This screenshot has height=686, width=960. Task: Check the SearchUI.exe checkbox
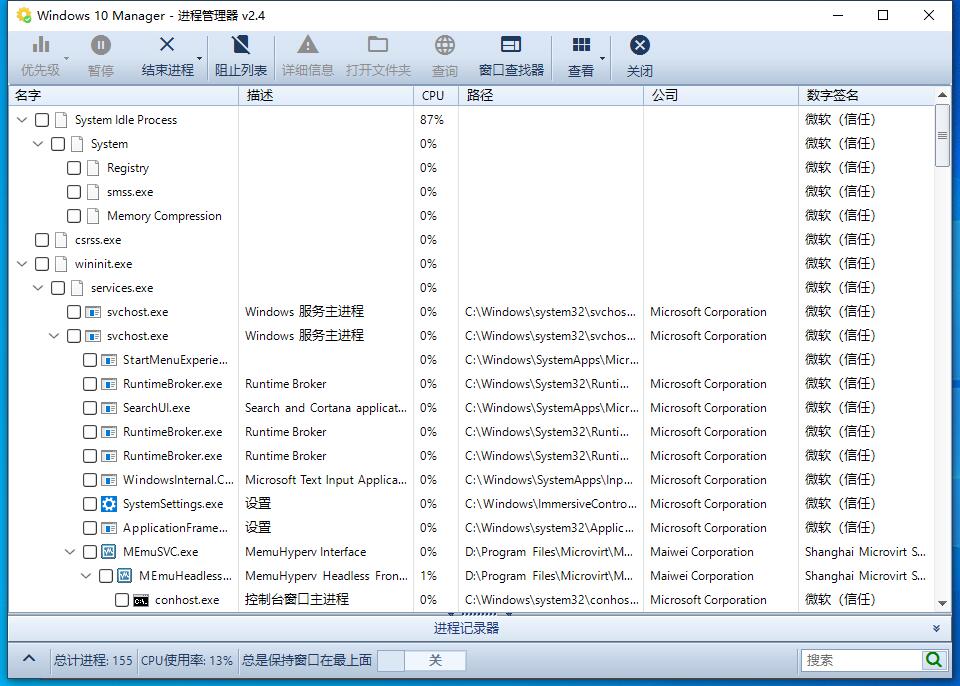[89, 408]
